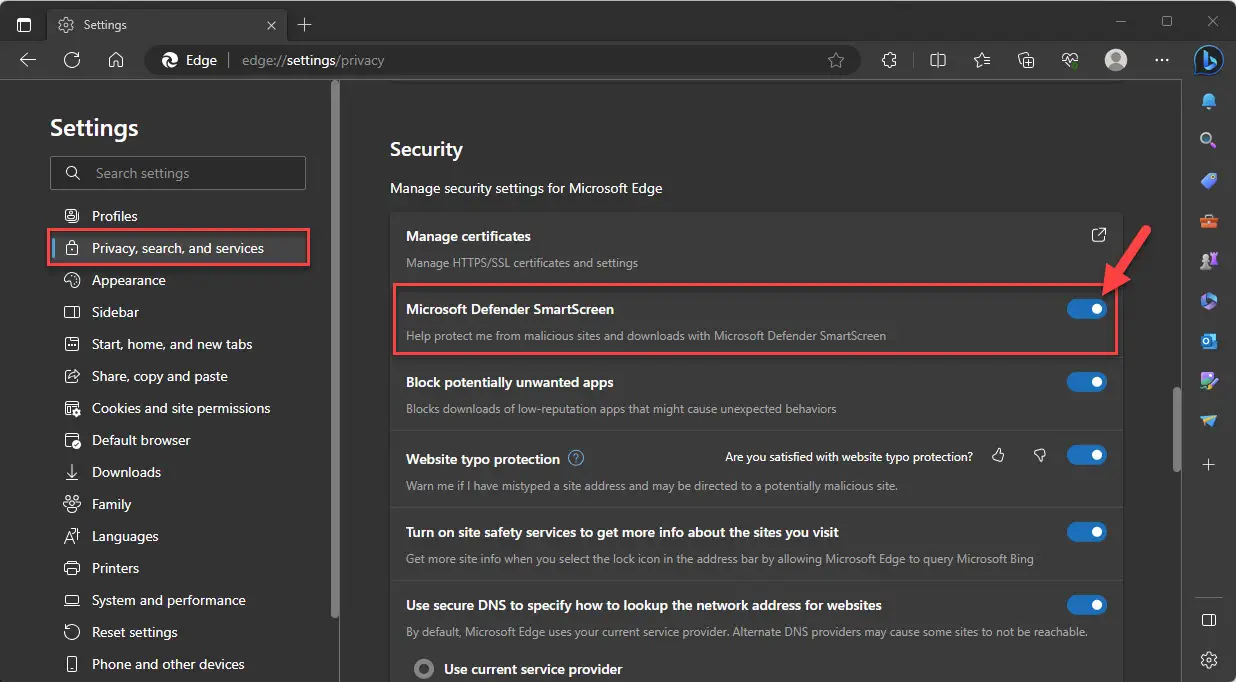
Task: Add this page to favorites star
Action: coord(836,60)
